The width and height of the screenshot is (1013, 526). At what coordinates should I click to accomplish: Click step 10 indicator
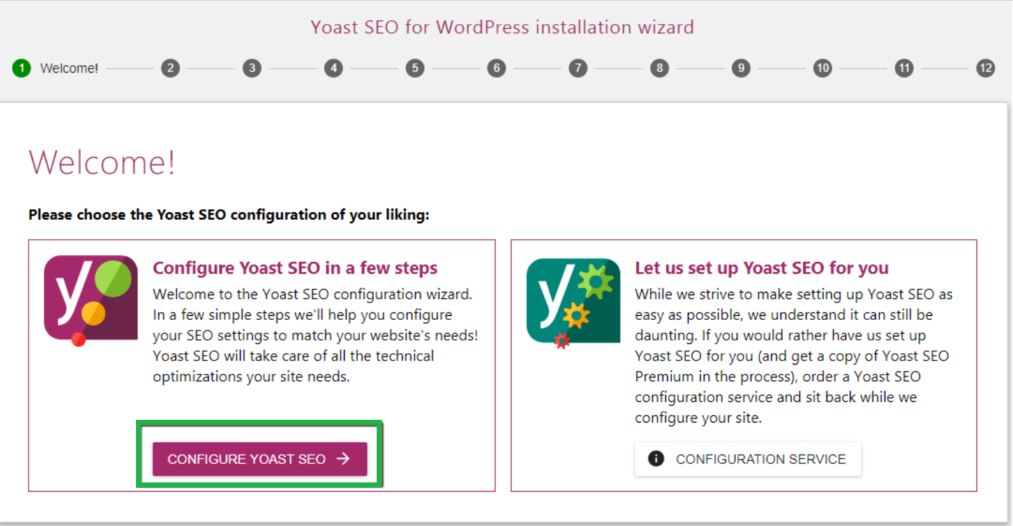(x=822, y=68)
